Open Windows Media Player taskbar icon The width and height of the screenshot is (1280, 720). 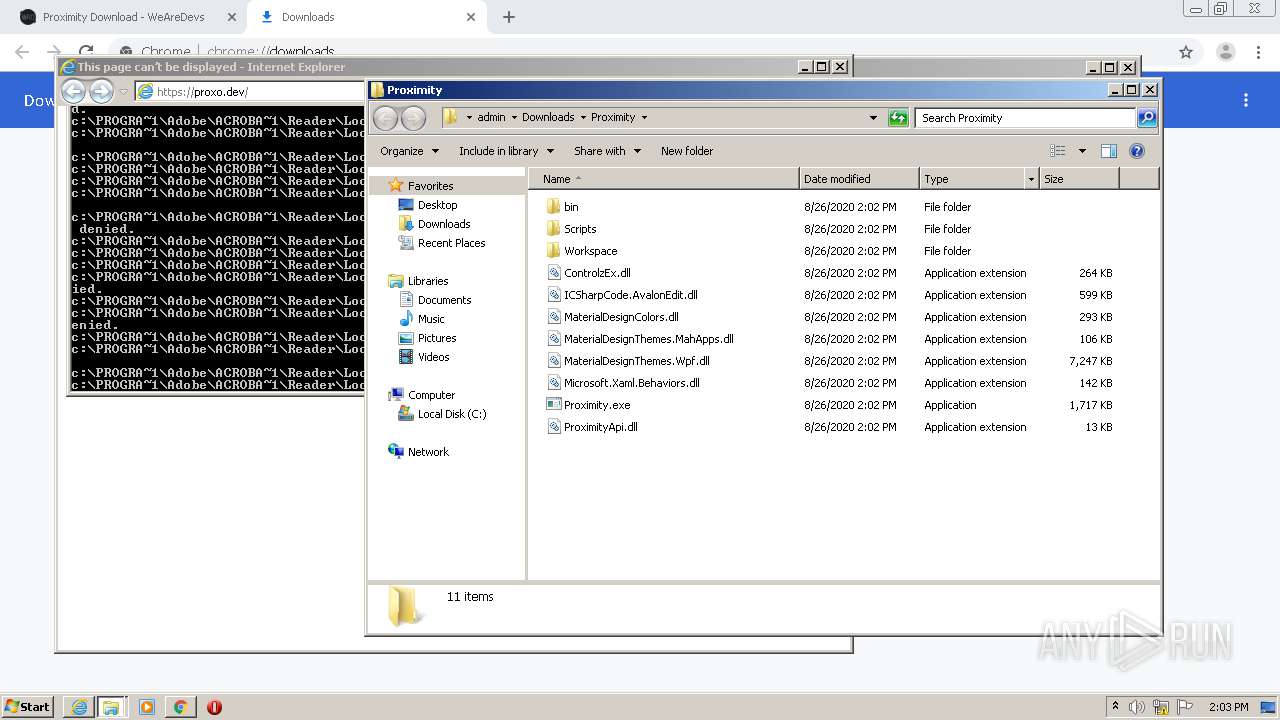coord(146,707)
